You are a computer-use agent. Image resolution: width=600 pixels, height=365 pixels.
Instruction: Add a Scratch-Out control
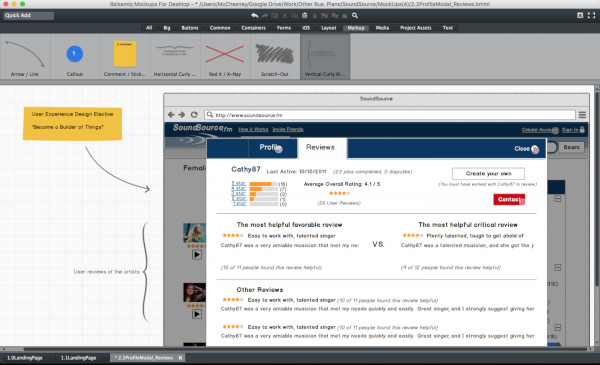(275, 56)
